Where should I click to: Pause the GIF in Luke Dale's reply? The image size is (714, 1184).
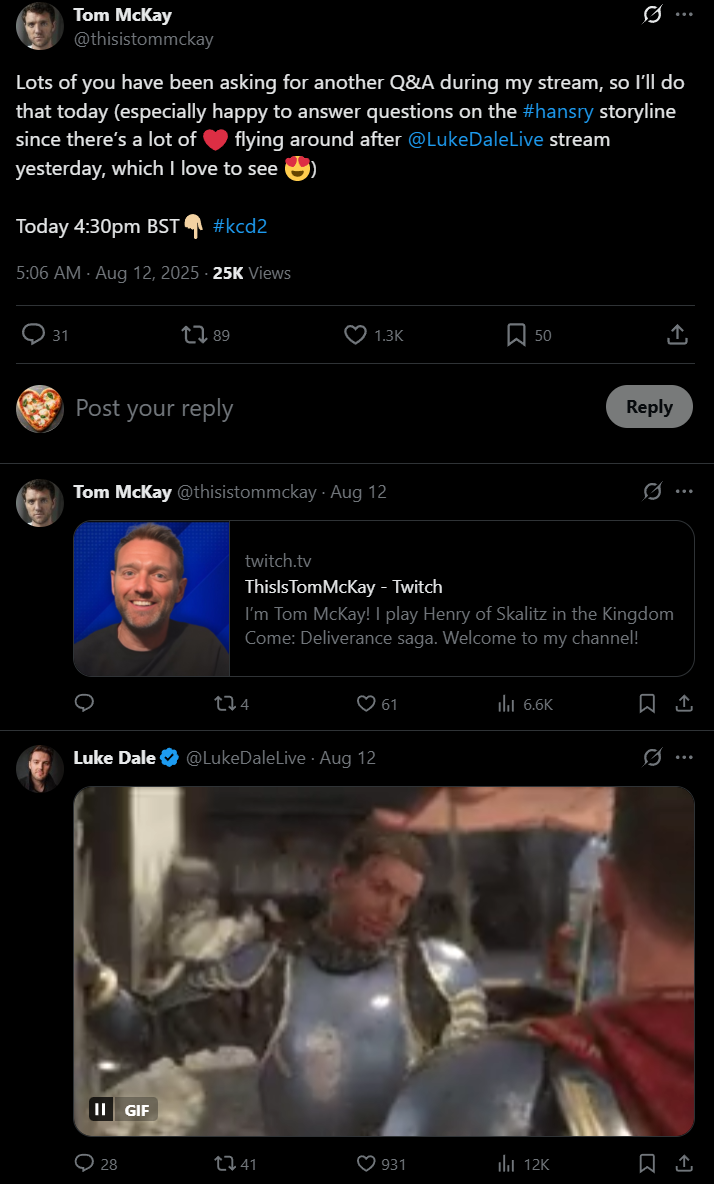(100, 1109)
